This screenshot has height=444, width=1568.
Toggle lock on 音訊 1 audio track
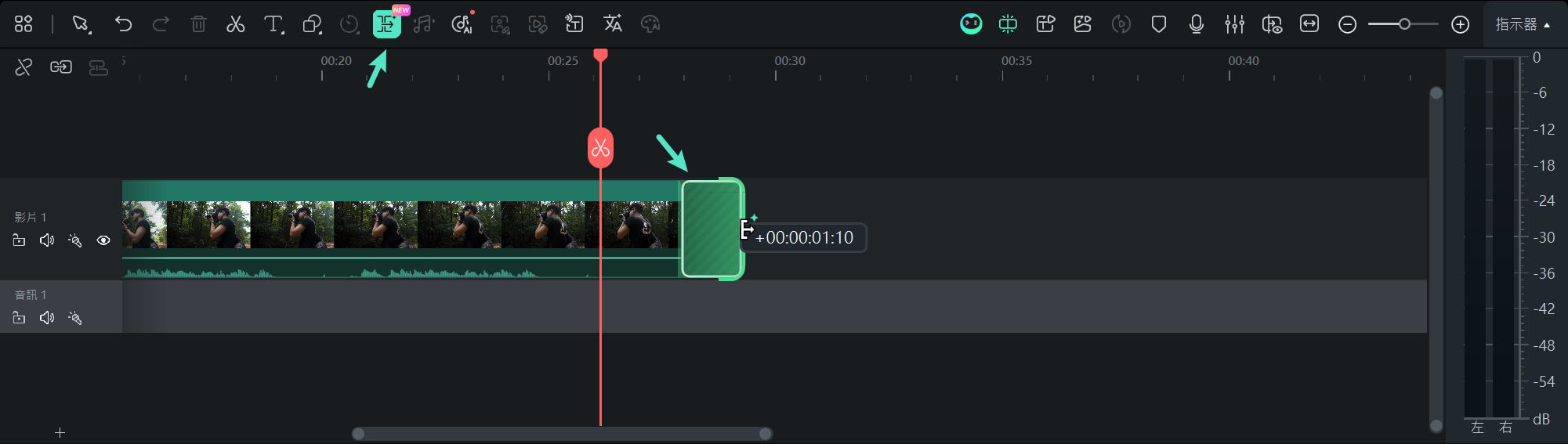click(x=20, y=318)
